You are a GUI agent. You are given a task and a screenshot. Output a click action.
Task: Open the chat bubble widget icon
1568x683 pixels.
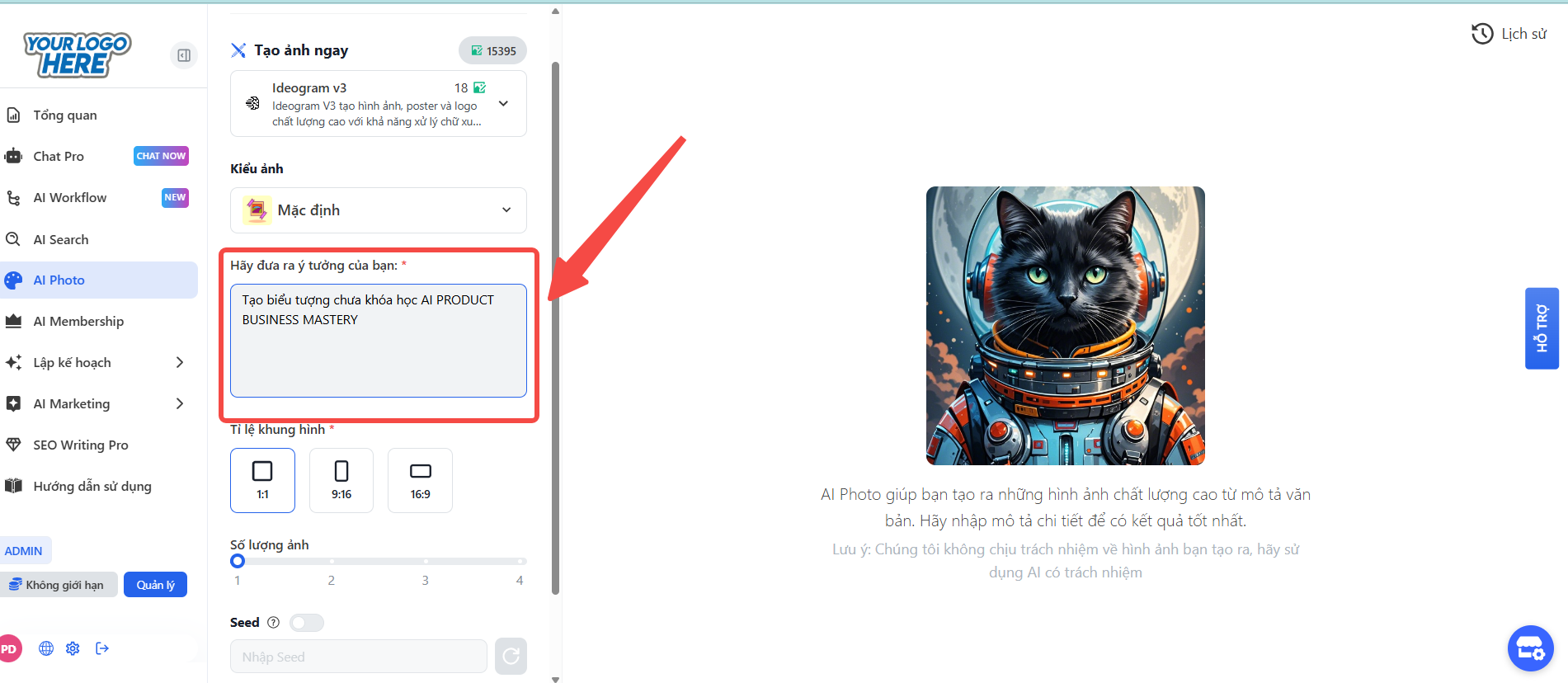coord(1530,648)
